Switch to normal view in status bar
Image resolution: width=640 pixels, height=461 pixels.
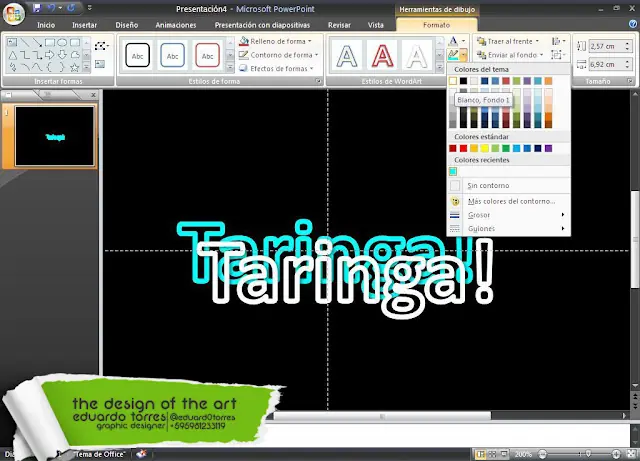point(481,454)
